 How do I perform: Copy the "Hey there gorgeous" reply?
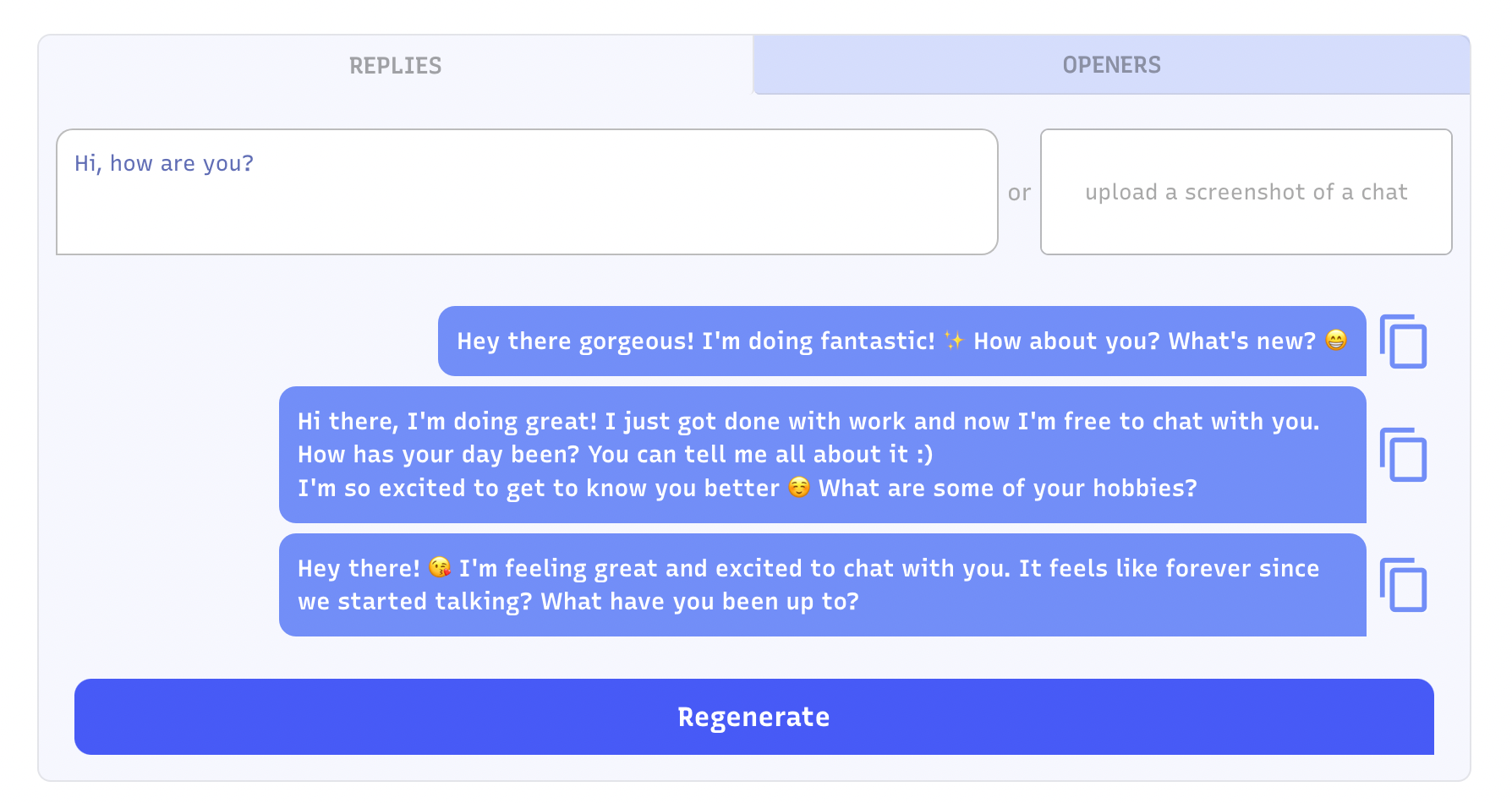click(1403, 341)
